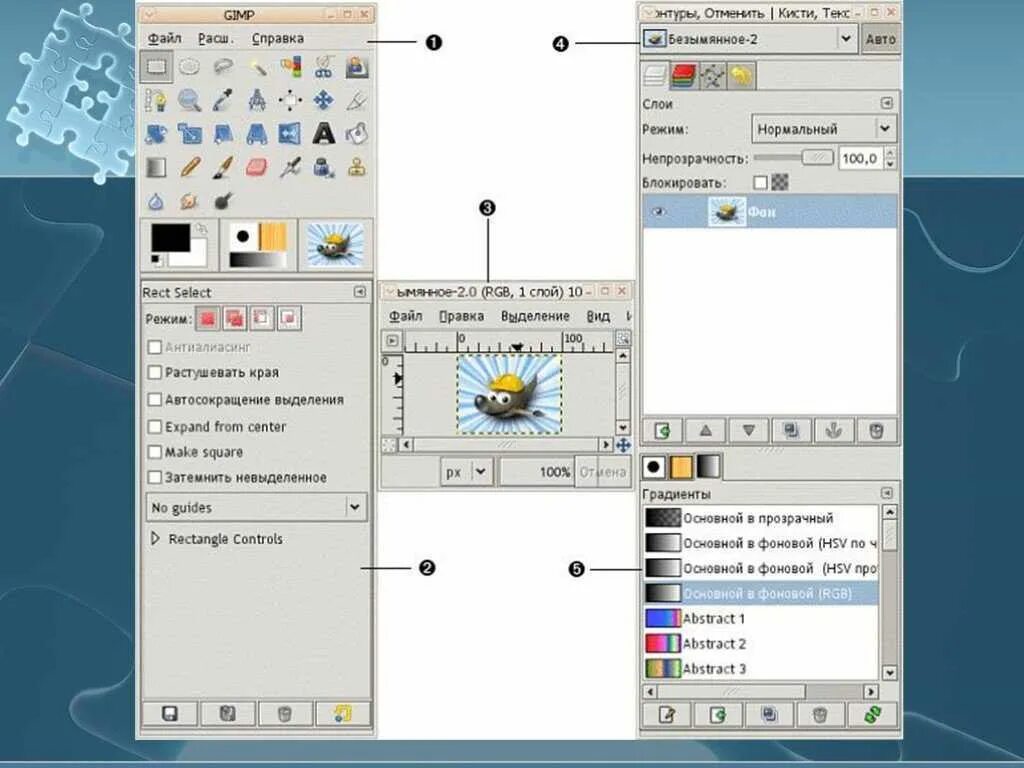This screenshot has height=768, width=1024.
Task: Choose the Ink tool
Action: click(x=324, y=168)
